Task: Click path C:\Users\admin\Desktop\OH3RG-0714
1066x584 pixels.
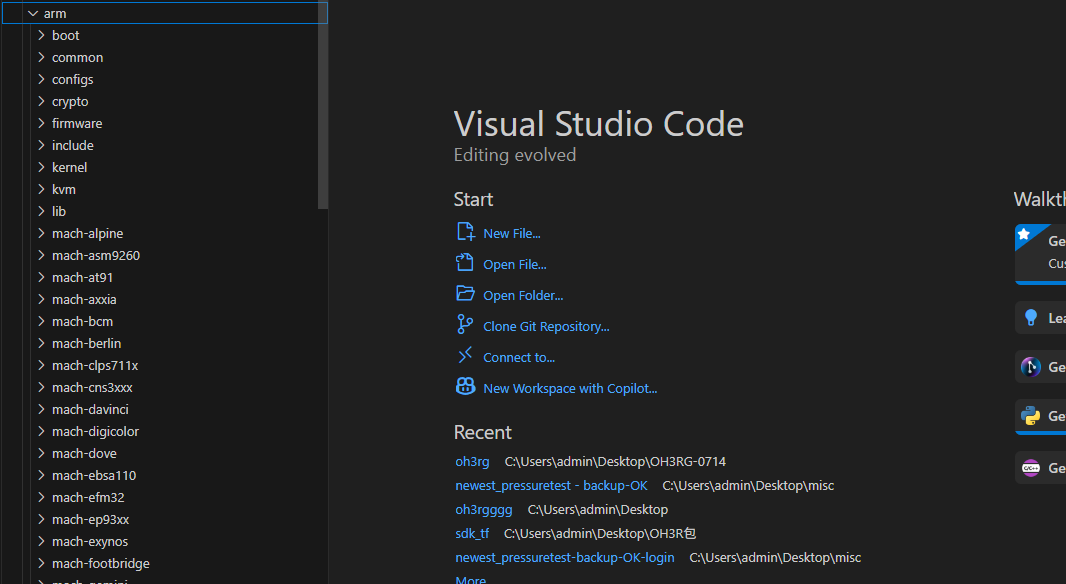Action: [x=615, y=461]
